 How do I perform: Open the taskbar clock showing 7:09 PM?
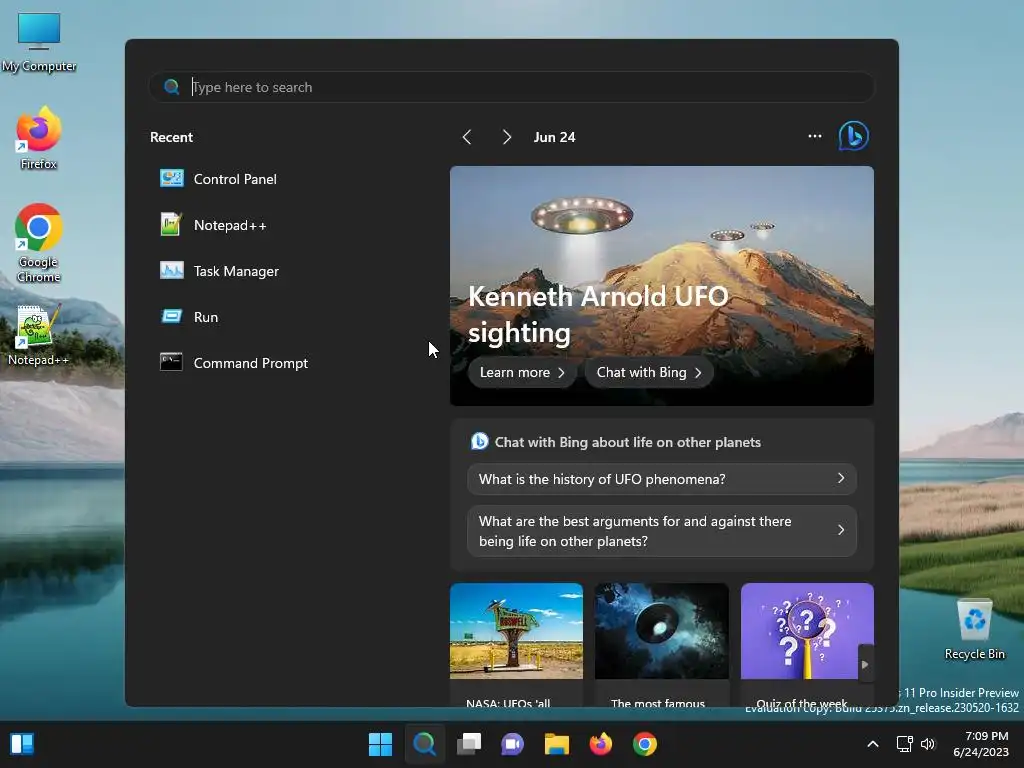(981, 744)
